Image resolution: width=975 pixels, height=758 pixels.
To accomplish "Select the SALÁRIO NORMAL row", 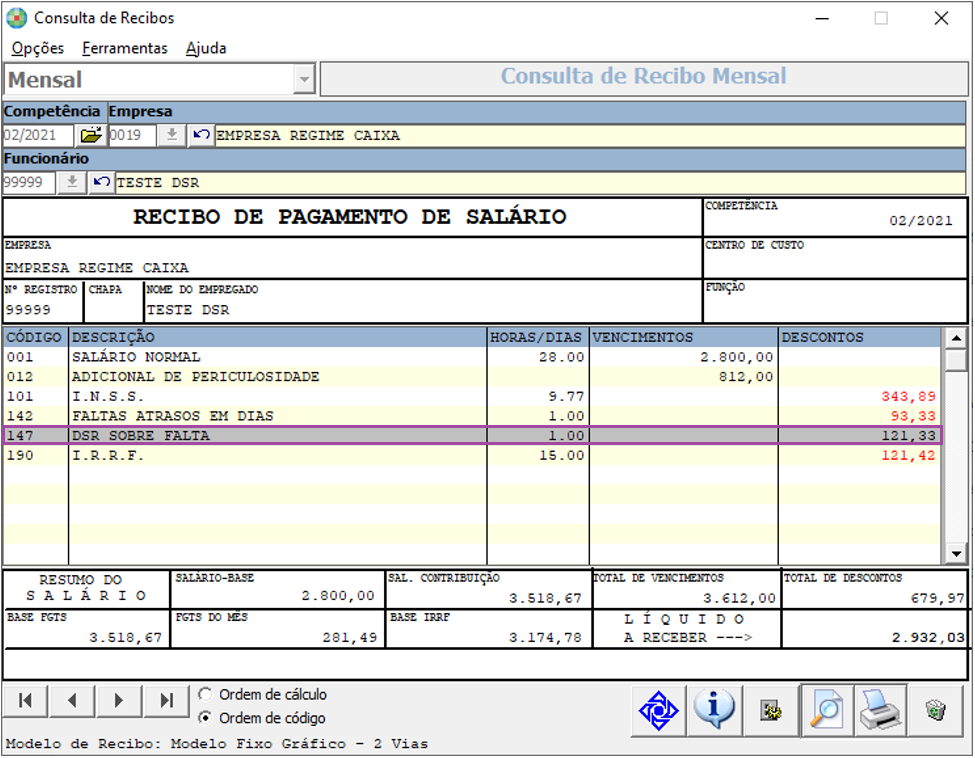I will tap(473, 357).
